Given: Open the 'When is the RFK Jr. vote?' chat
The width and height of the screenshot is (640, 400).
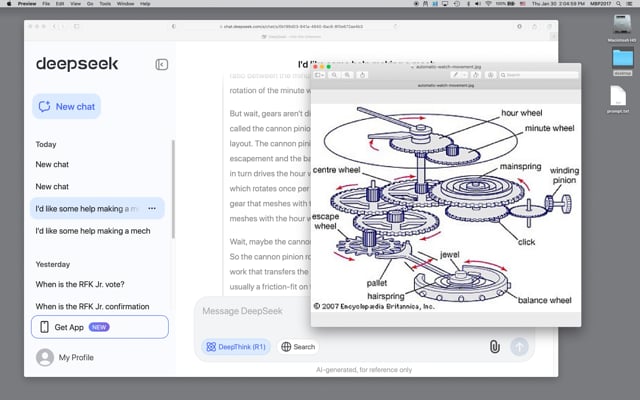Looking at the screenshot, I should [80, 284].
